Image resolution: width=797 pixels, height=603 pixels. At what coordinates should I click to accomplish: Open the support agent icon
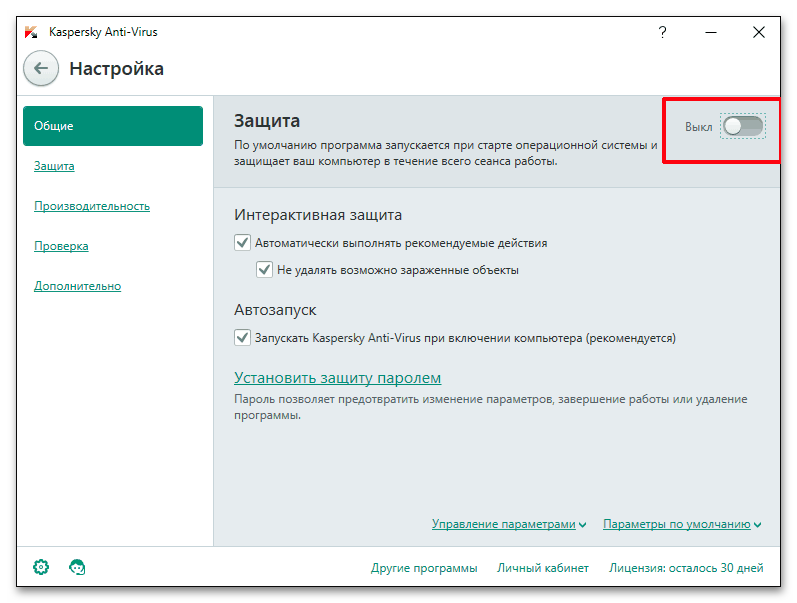(x=77, y=567)
